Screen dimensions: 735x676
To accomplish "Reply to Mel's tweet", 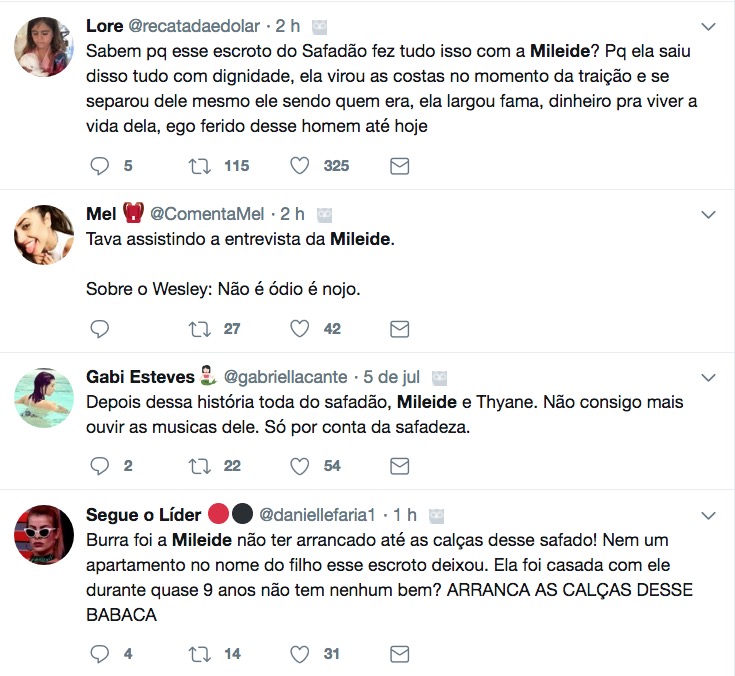I will click(100, 328).
